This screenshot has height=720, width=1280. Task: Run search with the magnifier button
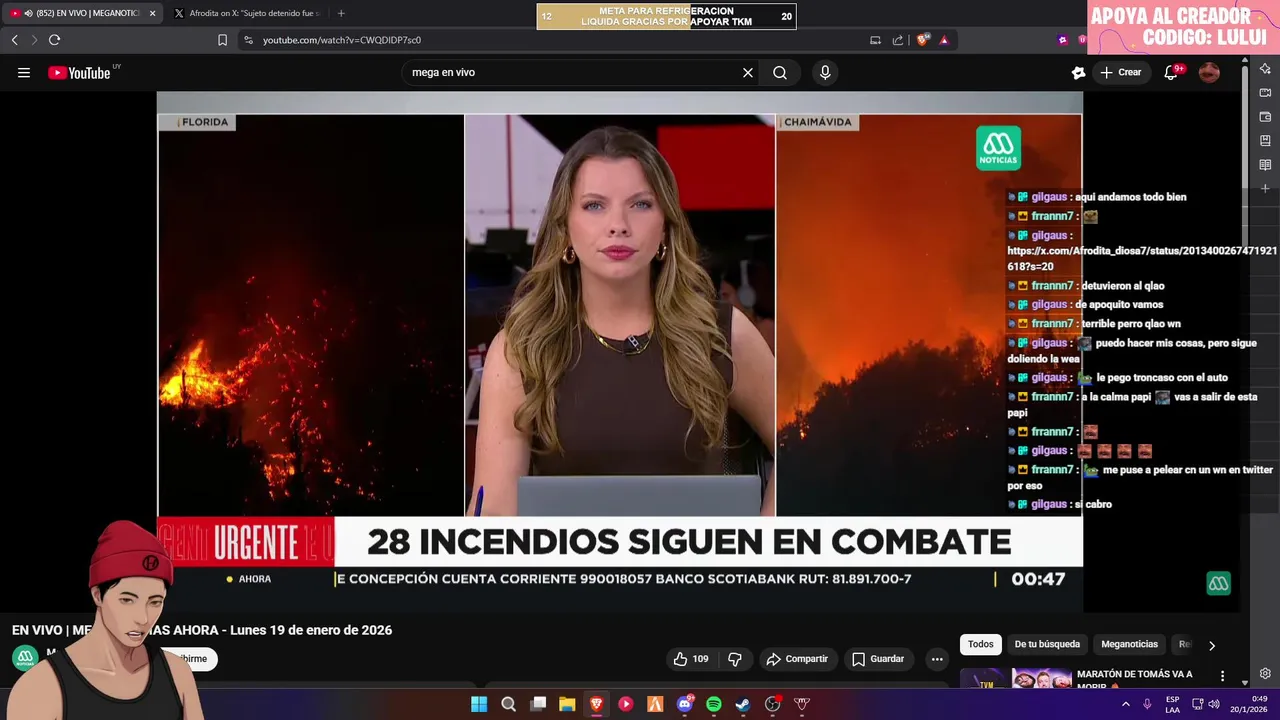(780, 72)
